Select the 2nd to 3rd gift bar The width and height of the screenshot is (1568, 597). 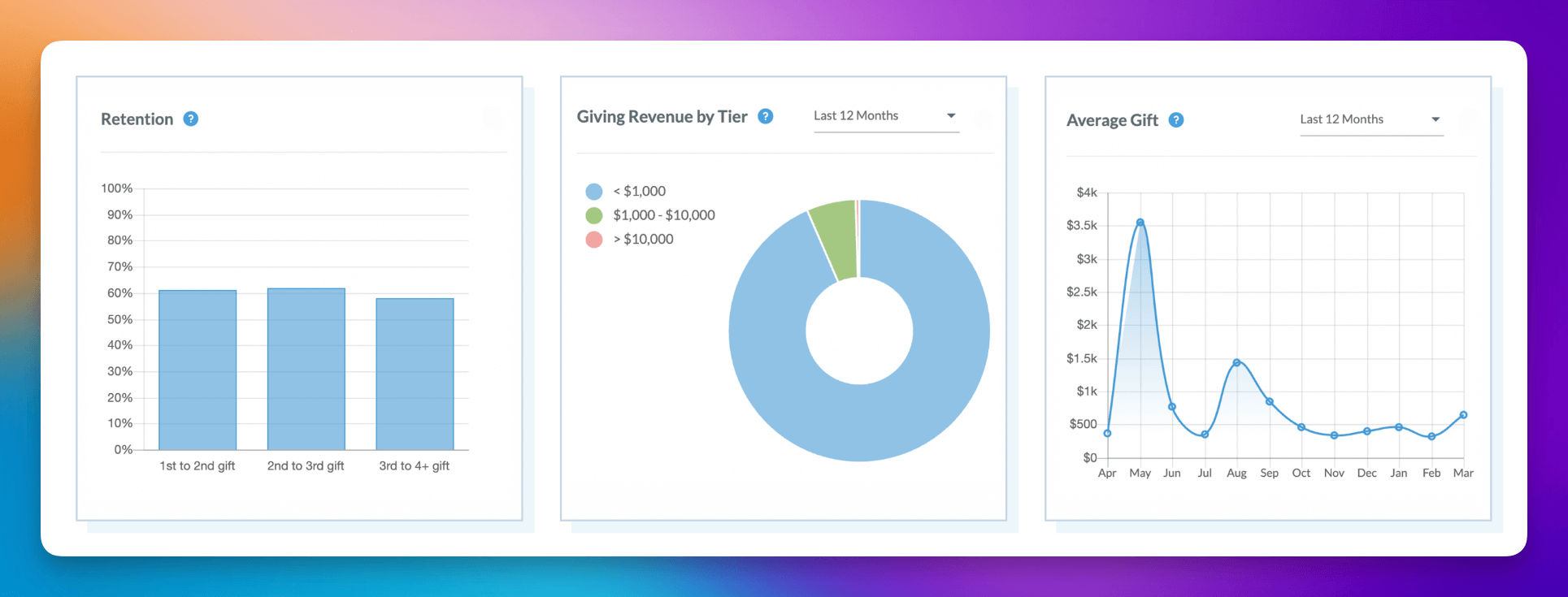tap(306, 369)
